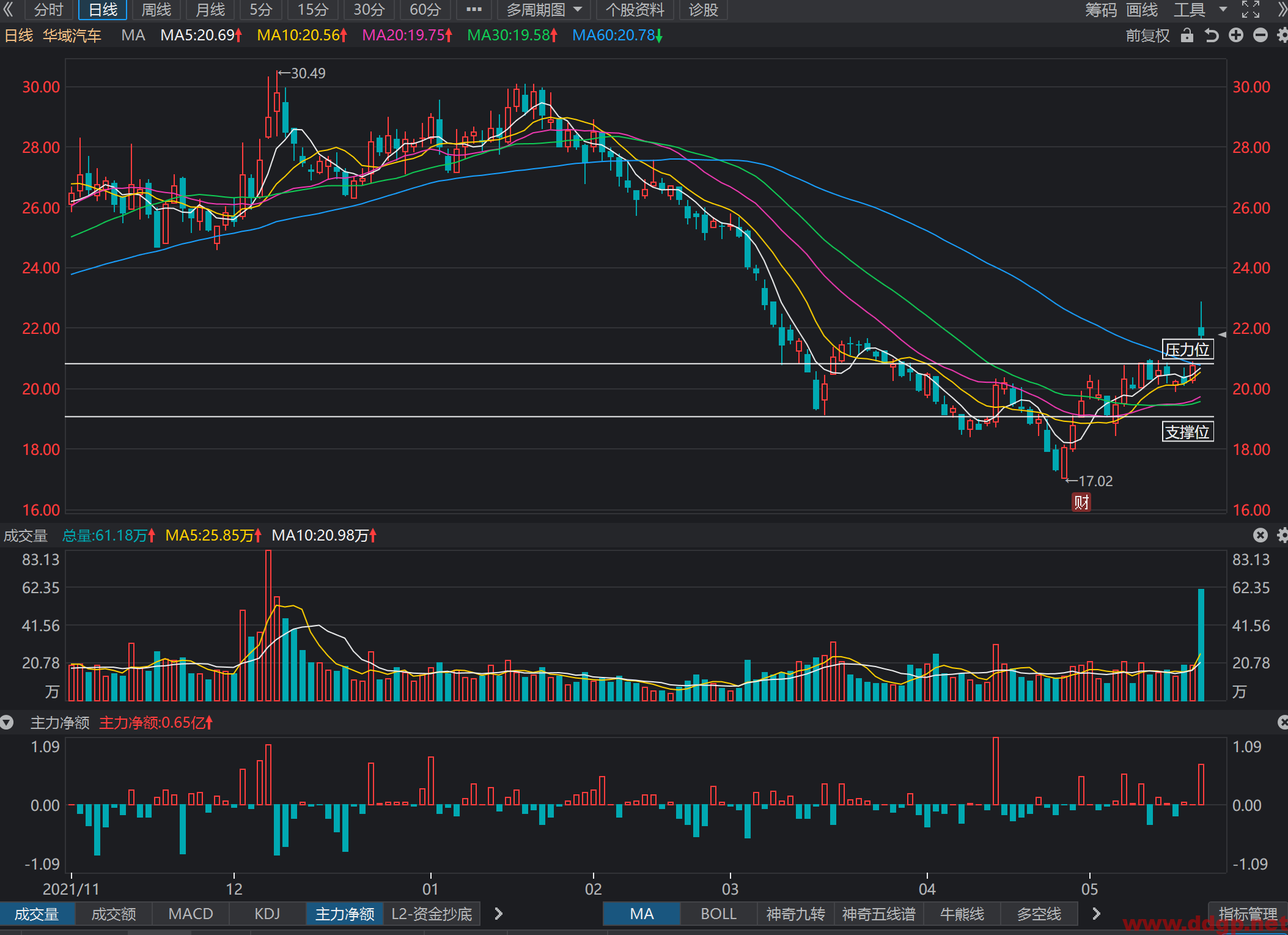
Task: Expand the 主力净额 indicator dropdown circle
Action: click(x=7, y=722)
